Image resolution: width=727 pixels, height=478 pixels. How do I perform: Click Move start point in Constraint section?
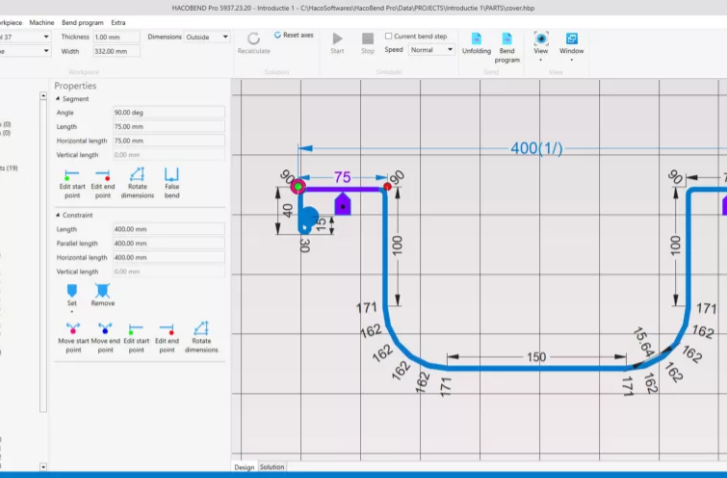tap(73, 334)
